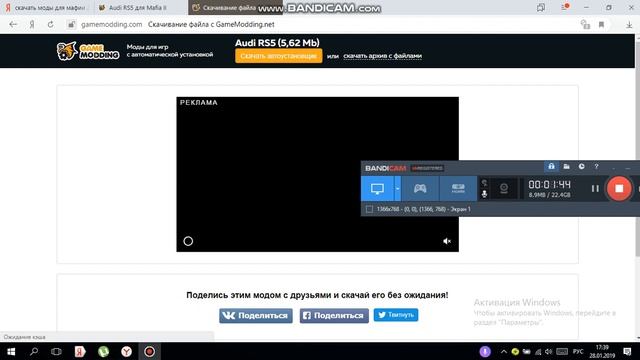
Task: Toggle Bandicam microphone recording
Action: pyautogui.click(x=484, y=194)
